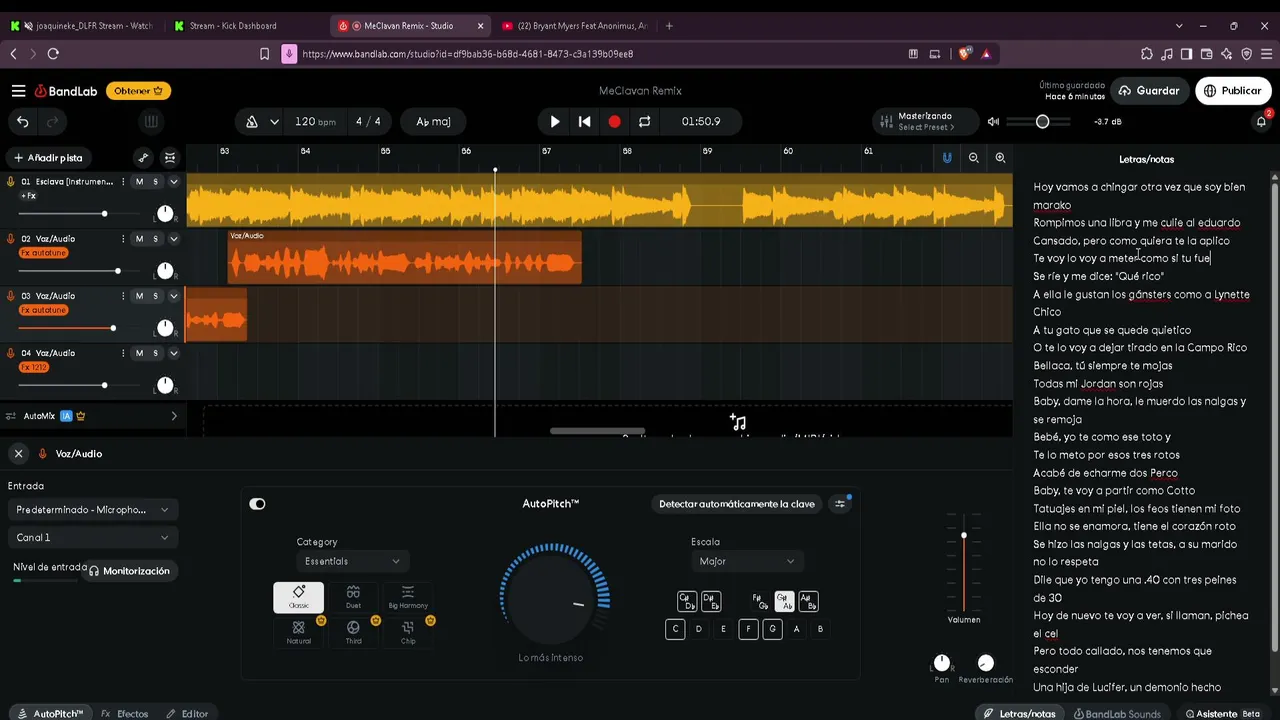Open Fx 1212 on track 04
The height and width of the screenshot is (720, 1280).
tap(34, 367)
